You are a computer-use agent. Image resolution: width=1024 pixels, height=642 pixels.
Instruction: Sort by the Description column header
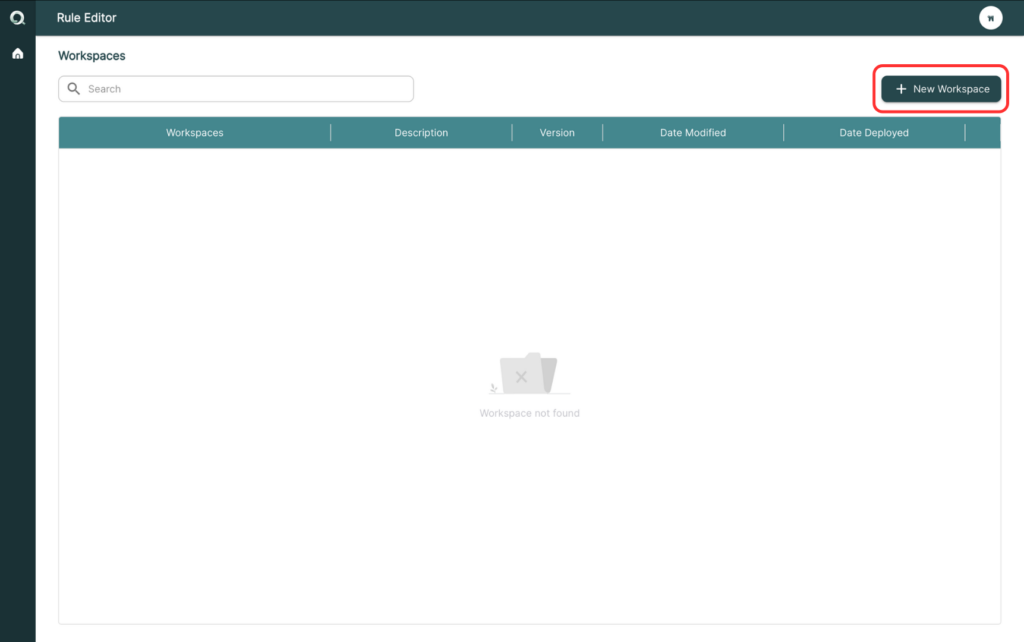[x=421, y=133]
